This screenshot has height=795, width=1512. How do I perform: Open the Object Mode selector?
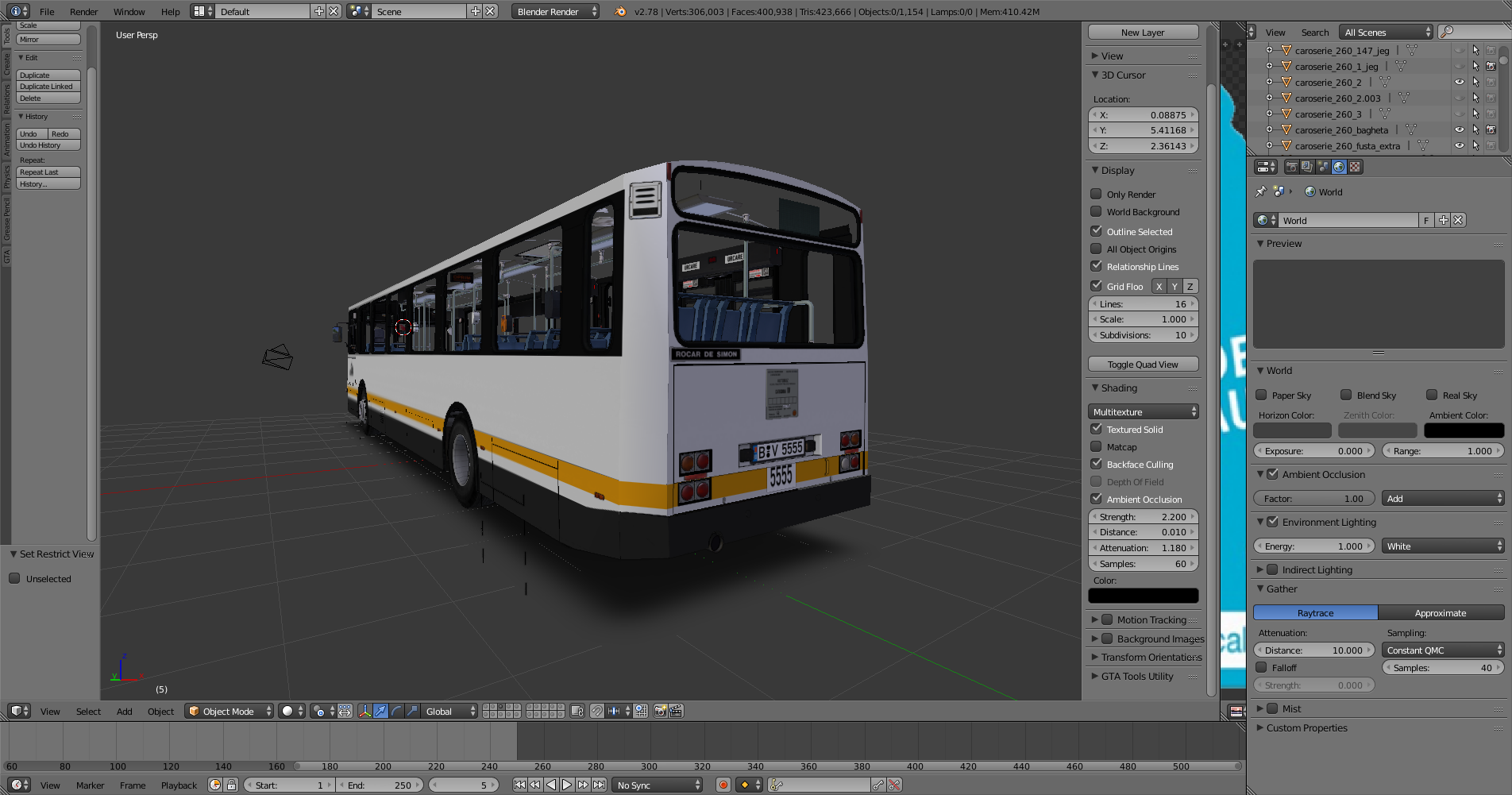click(x=229, y=711)
